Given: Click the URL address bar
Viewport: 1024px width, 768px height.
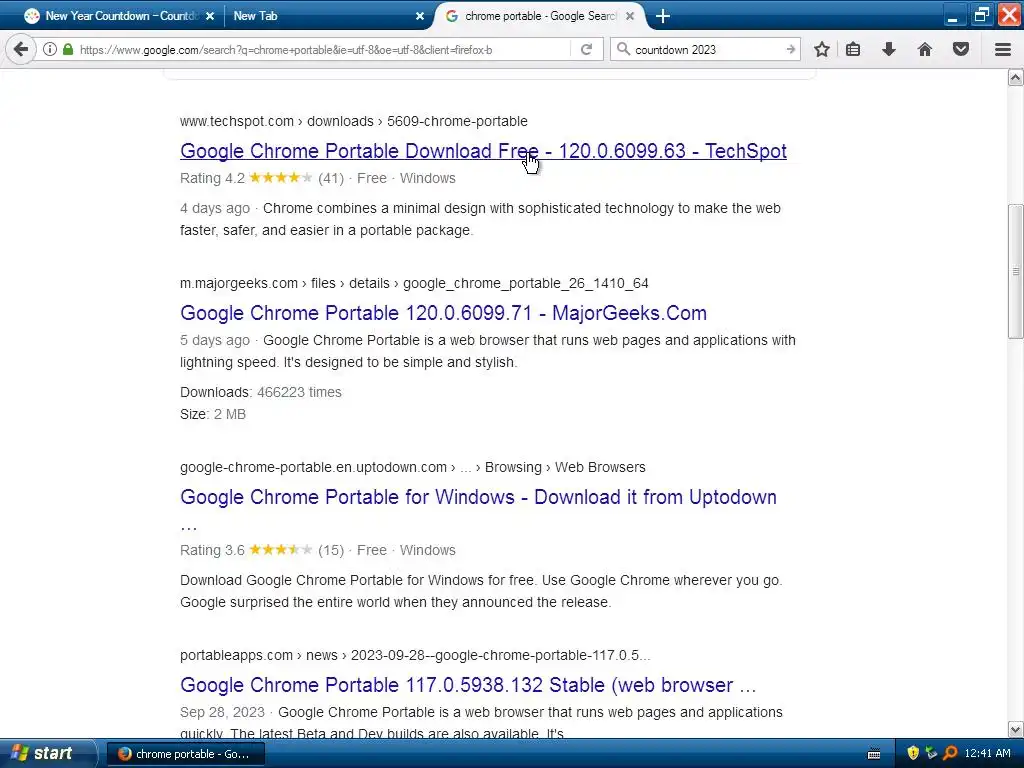Looking at the screenshot, I should [320, 50].
